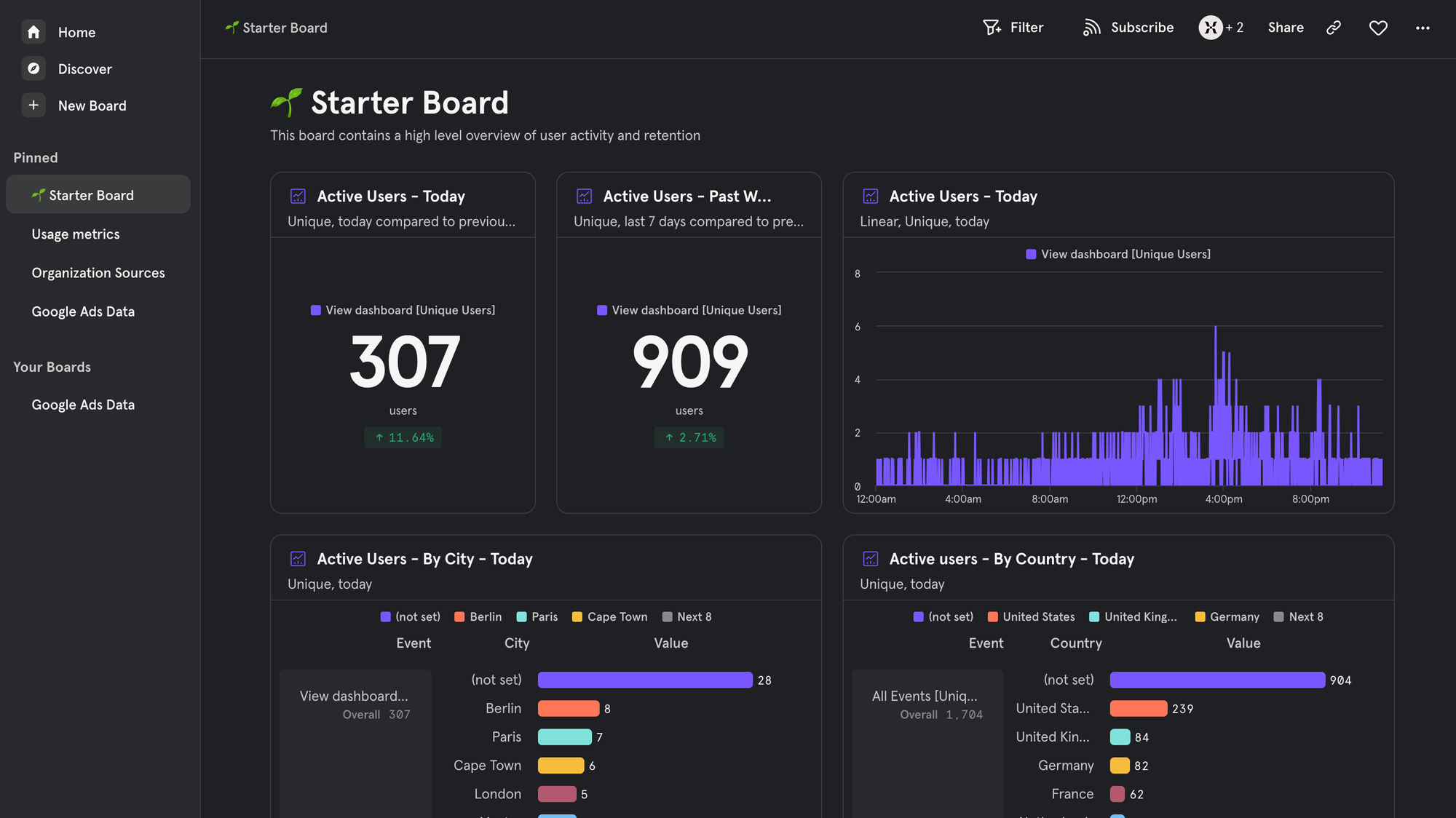This screenshot has width=1456, height=818.
Task: Open Active Users - Past Week report title
Action: [x=687, y=196]
